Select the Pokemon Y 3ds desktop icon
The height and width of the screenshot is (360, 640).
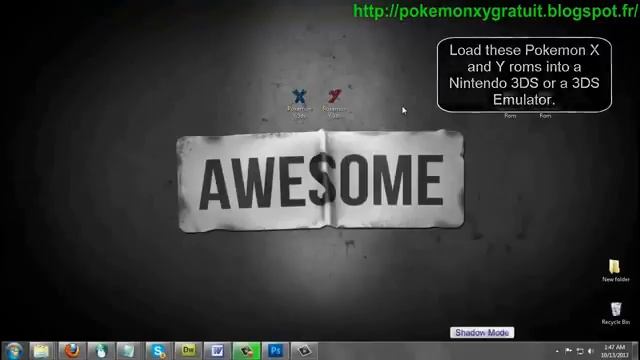(334, 104)
